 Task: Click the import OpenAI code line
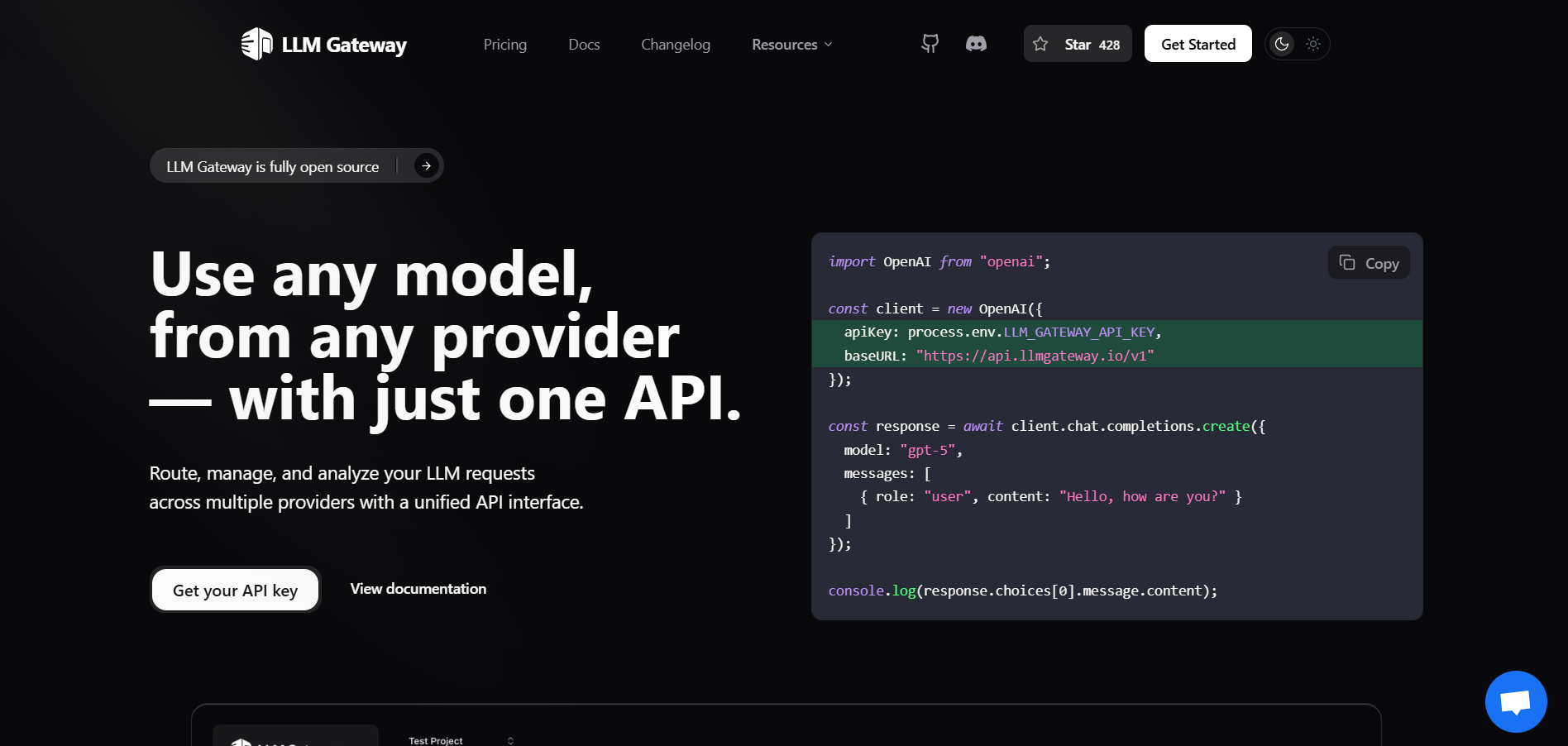pos(939,261)
